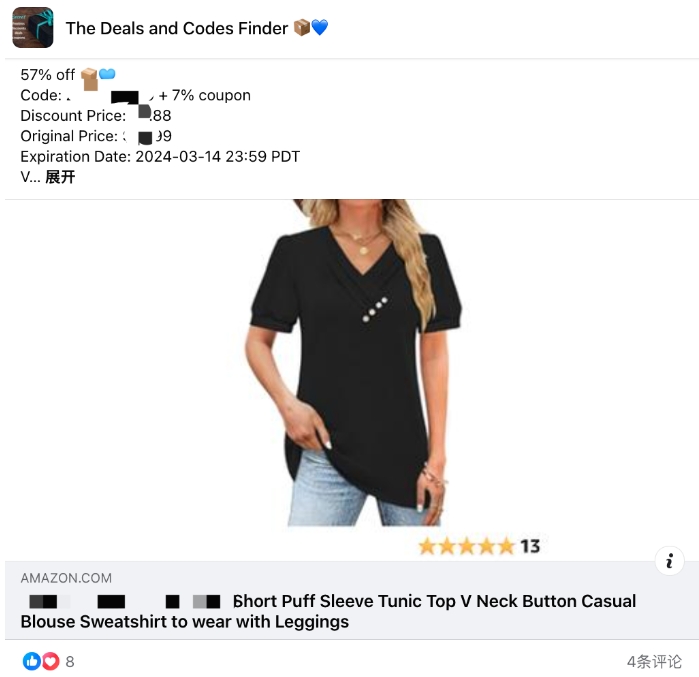Click the AMAZON.COM source label

coord(66,578)
